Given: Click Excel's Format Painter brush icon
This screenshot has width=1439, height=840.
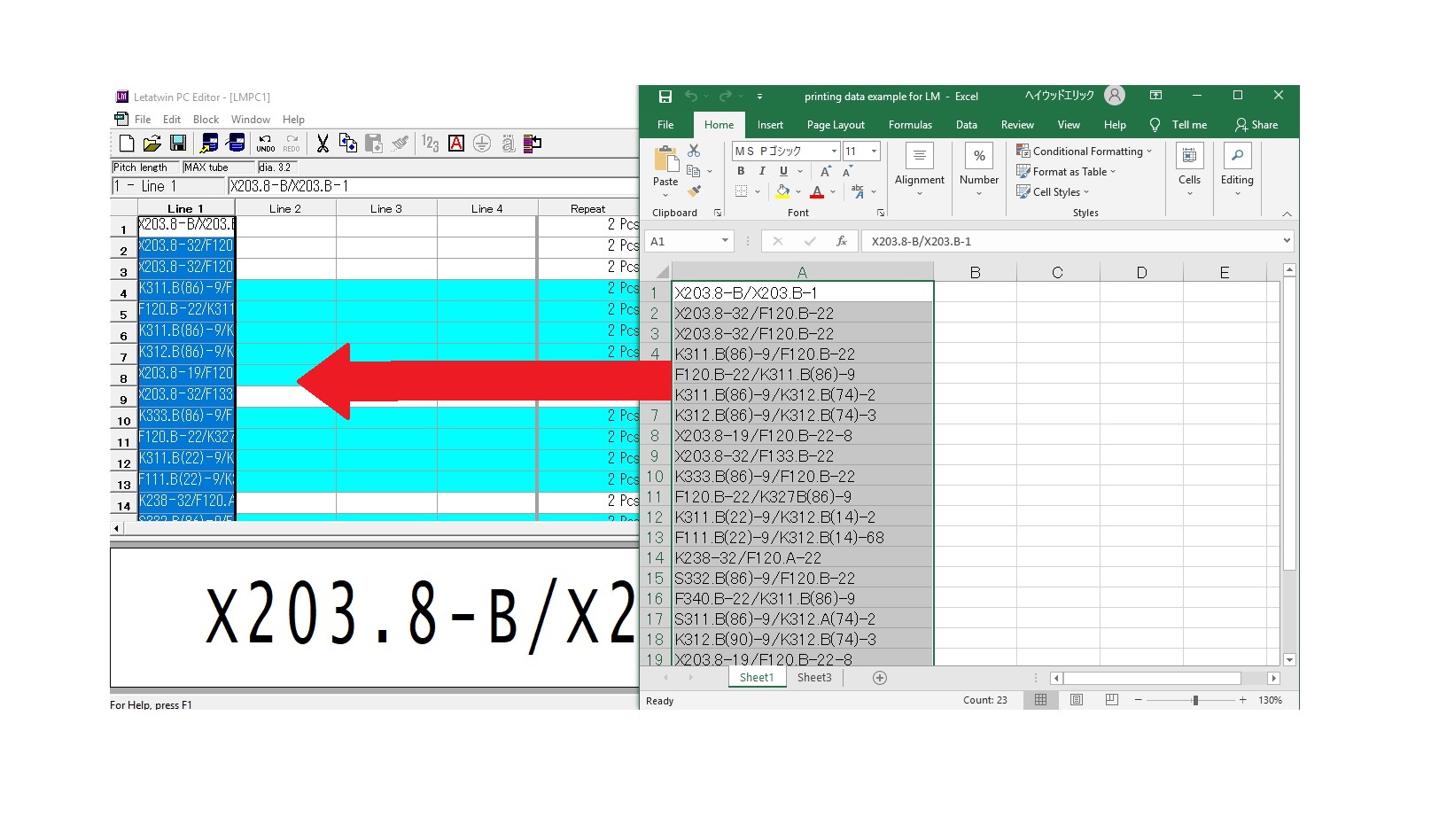Looking at the screenshot, I should tap(695, 191).
